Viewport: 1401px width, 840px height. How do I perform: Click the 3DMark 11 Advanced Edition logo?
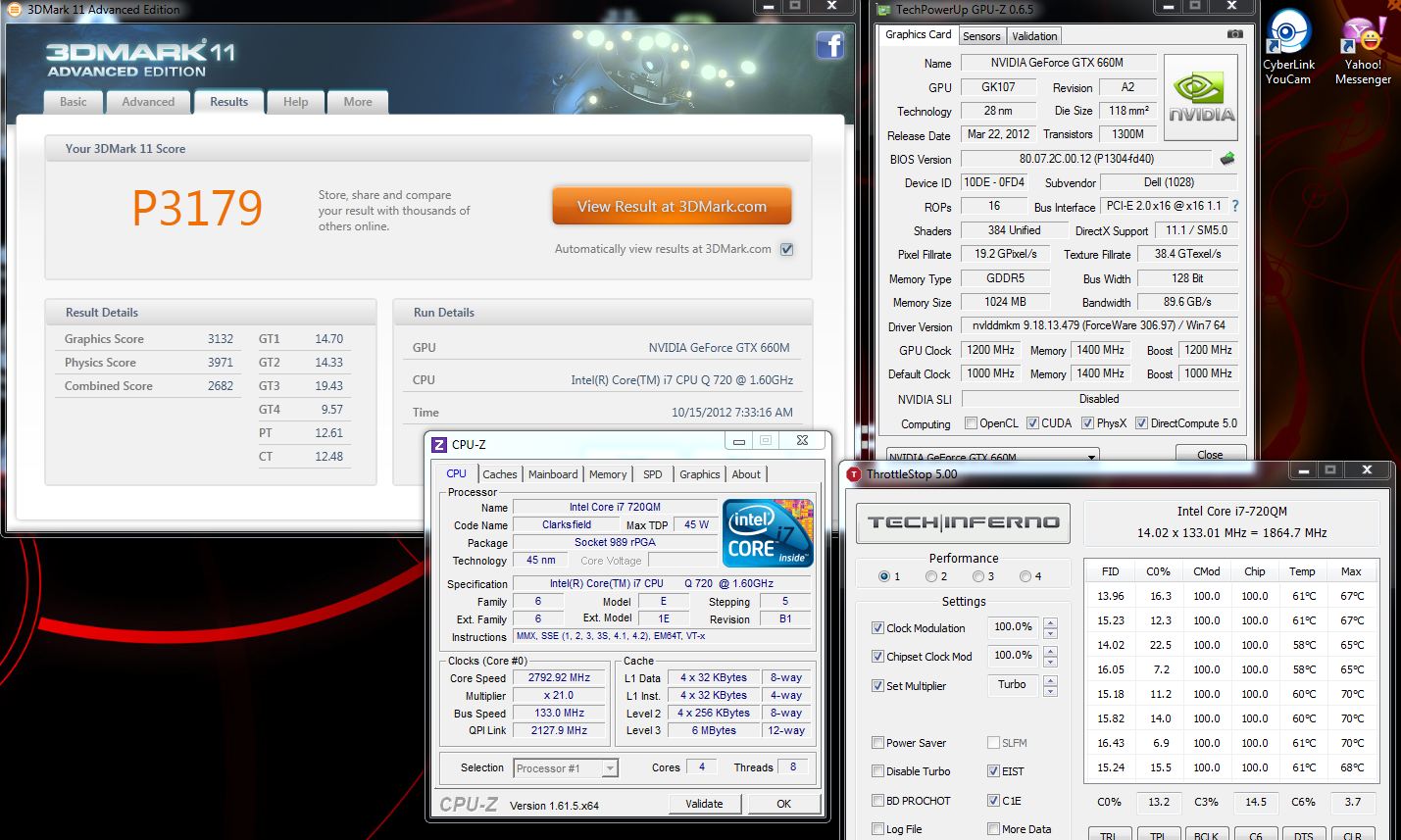click(140, 58)
